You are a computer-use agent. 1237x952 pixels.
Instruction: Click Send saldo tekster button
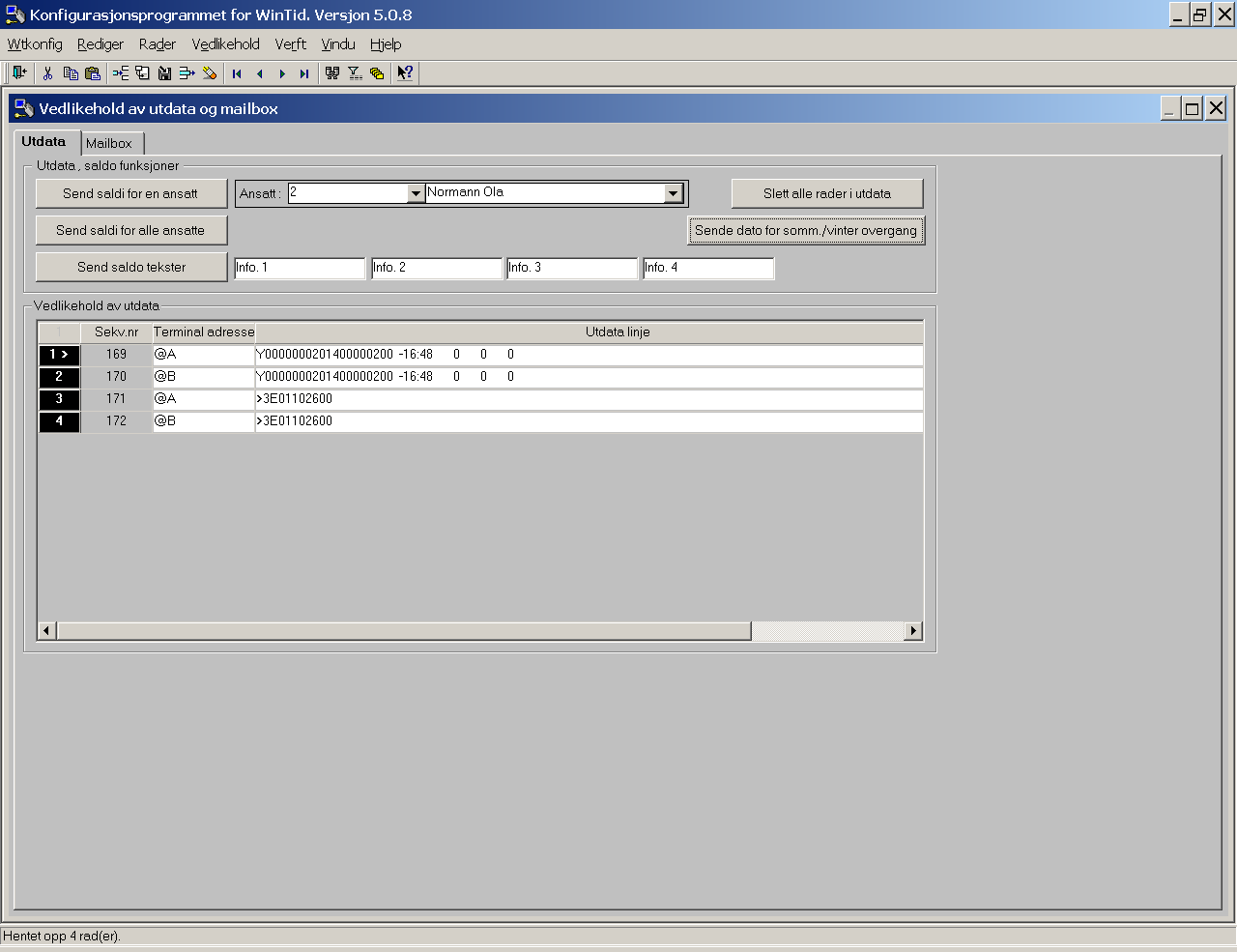[130, 267]
